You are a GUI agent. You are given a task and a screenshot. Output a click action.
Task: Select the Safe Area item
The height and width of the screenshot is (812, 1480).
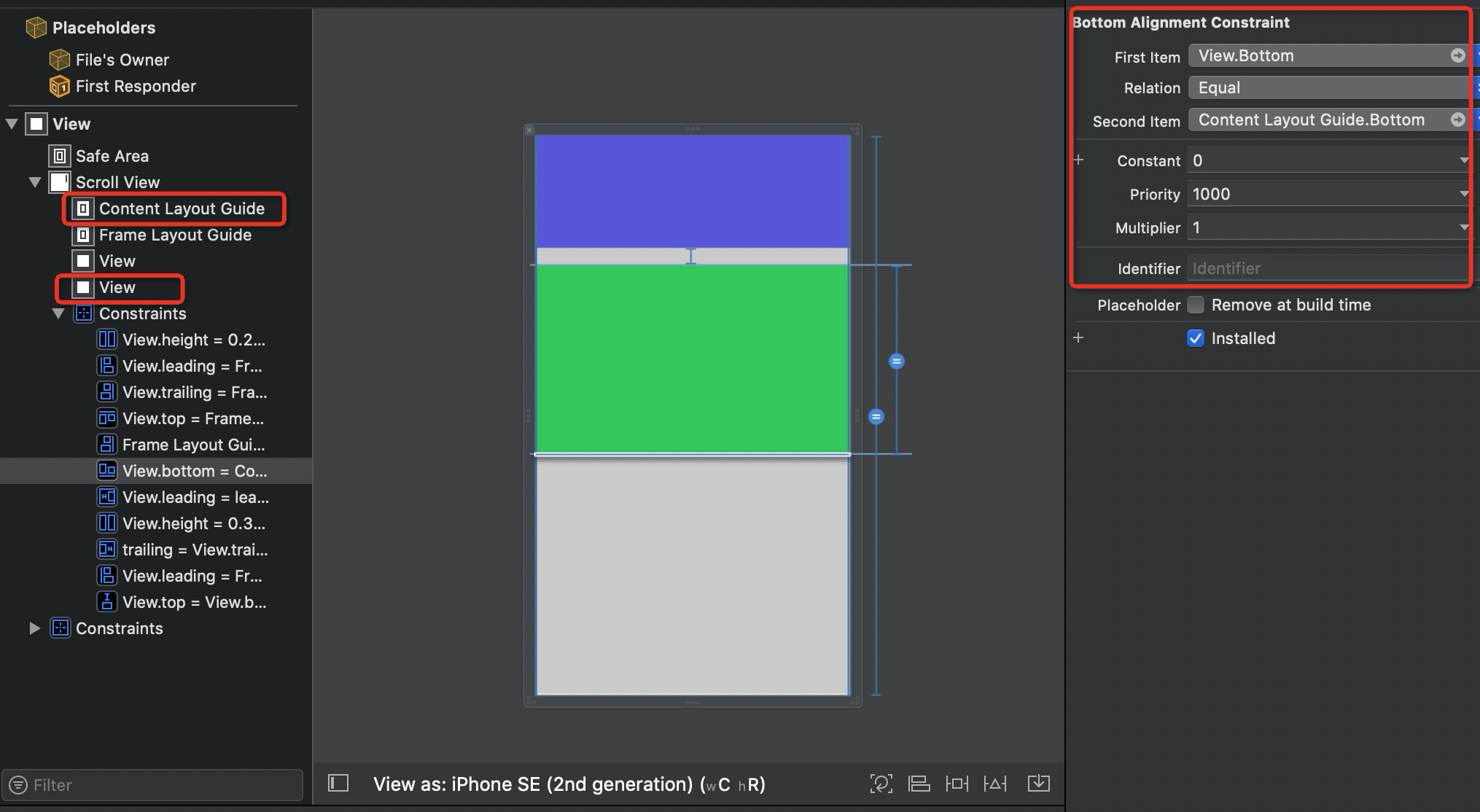point(112,156)
